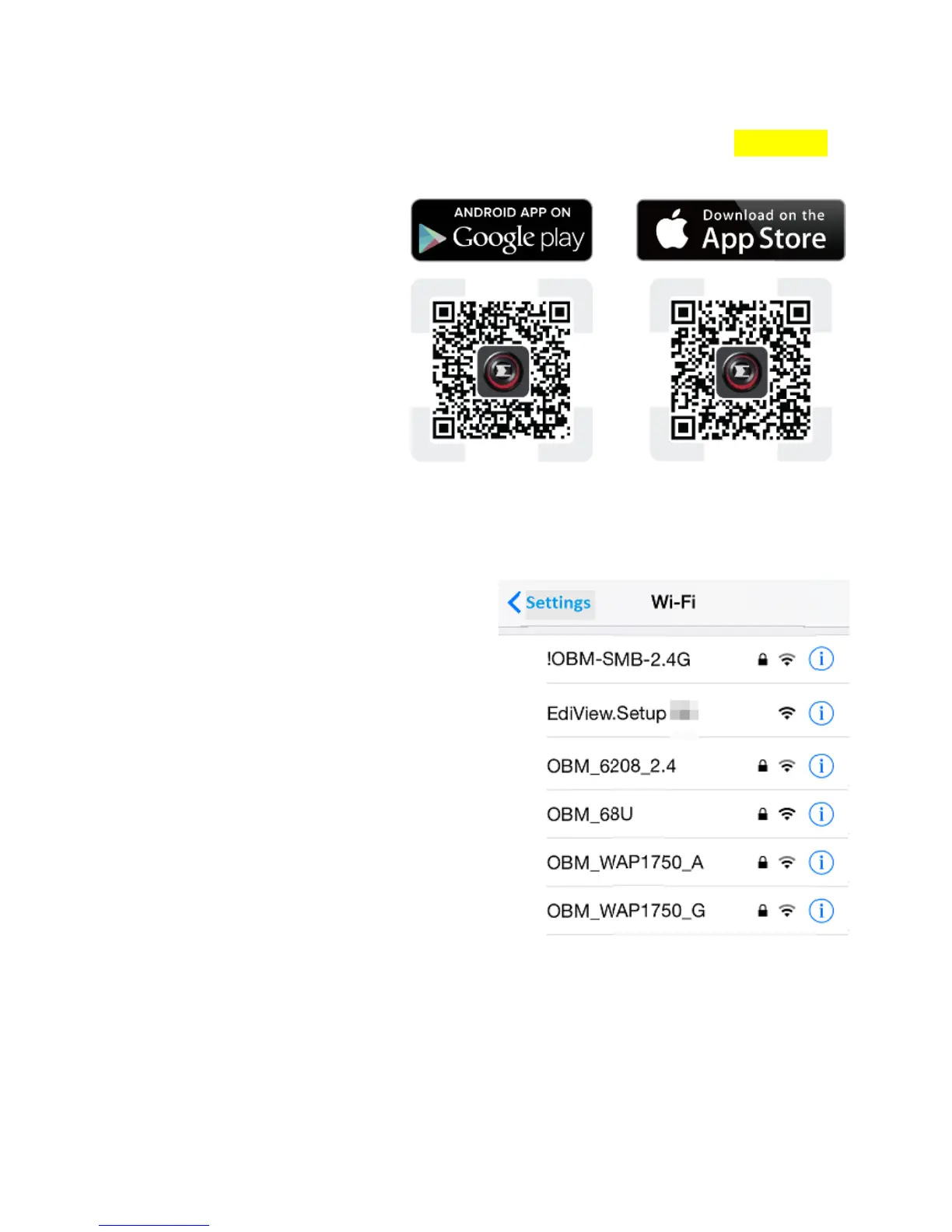Choose the !OBM-SMB-2.4G network entry
The height and width of the screenshot is (1232, 952).
(697, 659)
